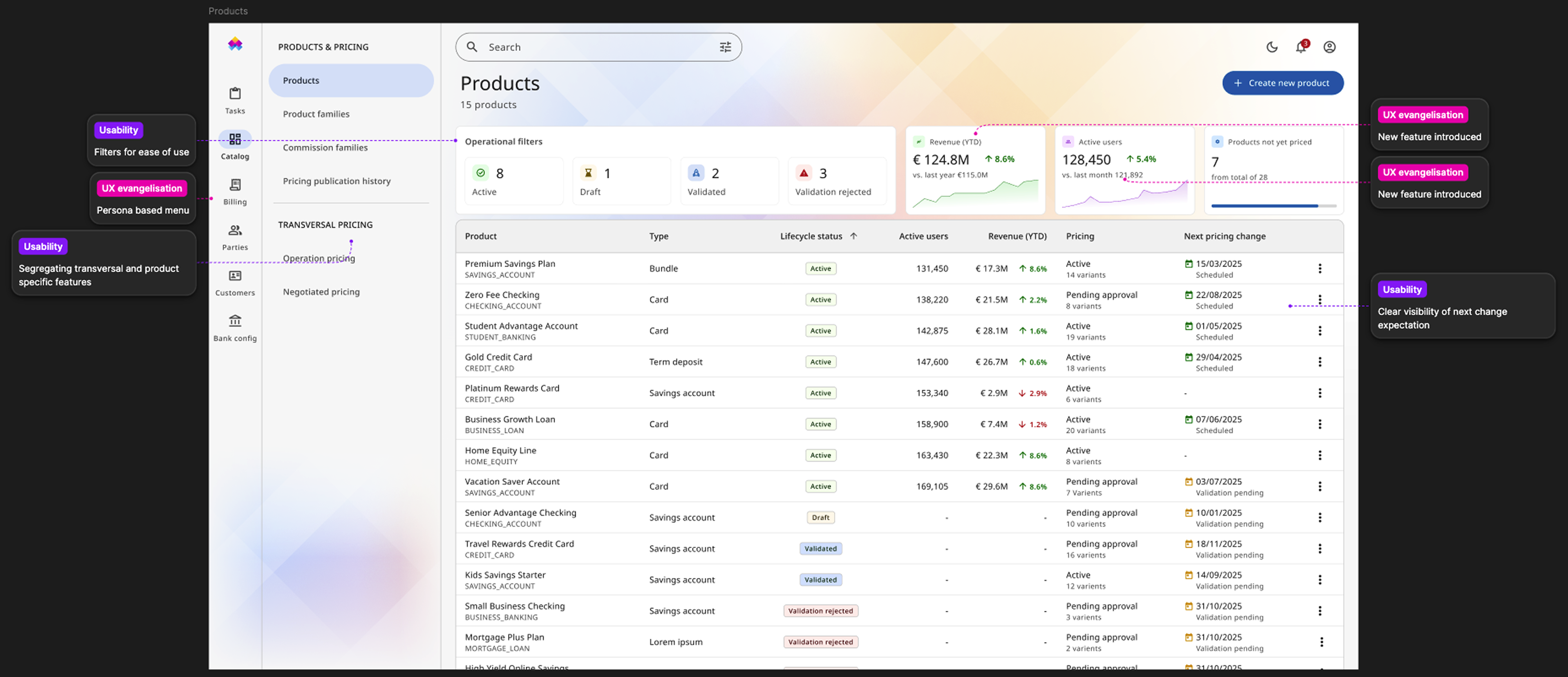Click '€ 29.6M' revenue for Vacation Saver Account

coord(992,486)
